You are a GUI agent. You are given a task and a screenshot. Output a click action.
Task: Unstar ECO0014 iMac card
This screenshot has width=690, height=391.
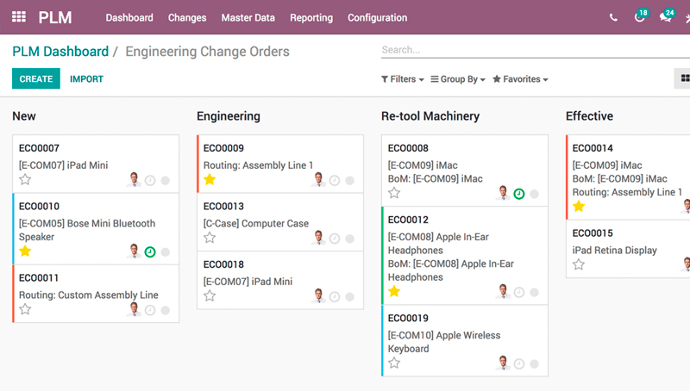[x=579, y=206]
